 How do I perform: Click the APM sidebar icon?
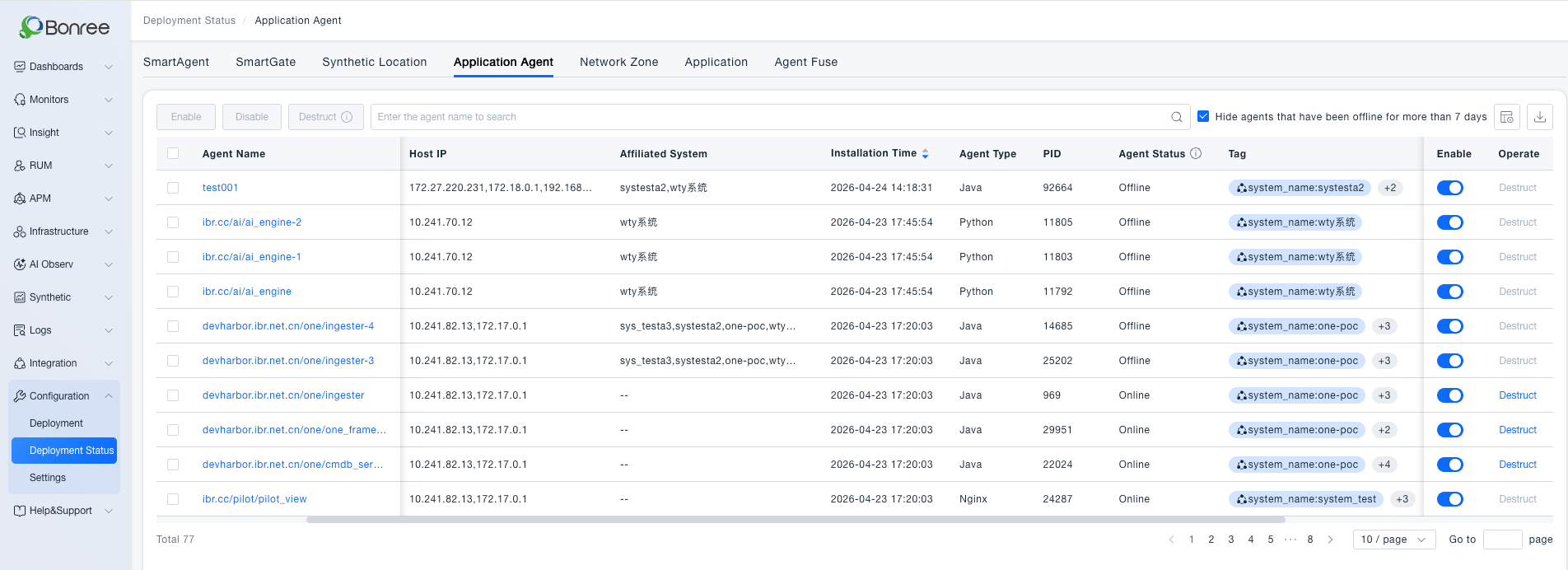coord(20,199)
